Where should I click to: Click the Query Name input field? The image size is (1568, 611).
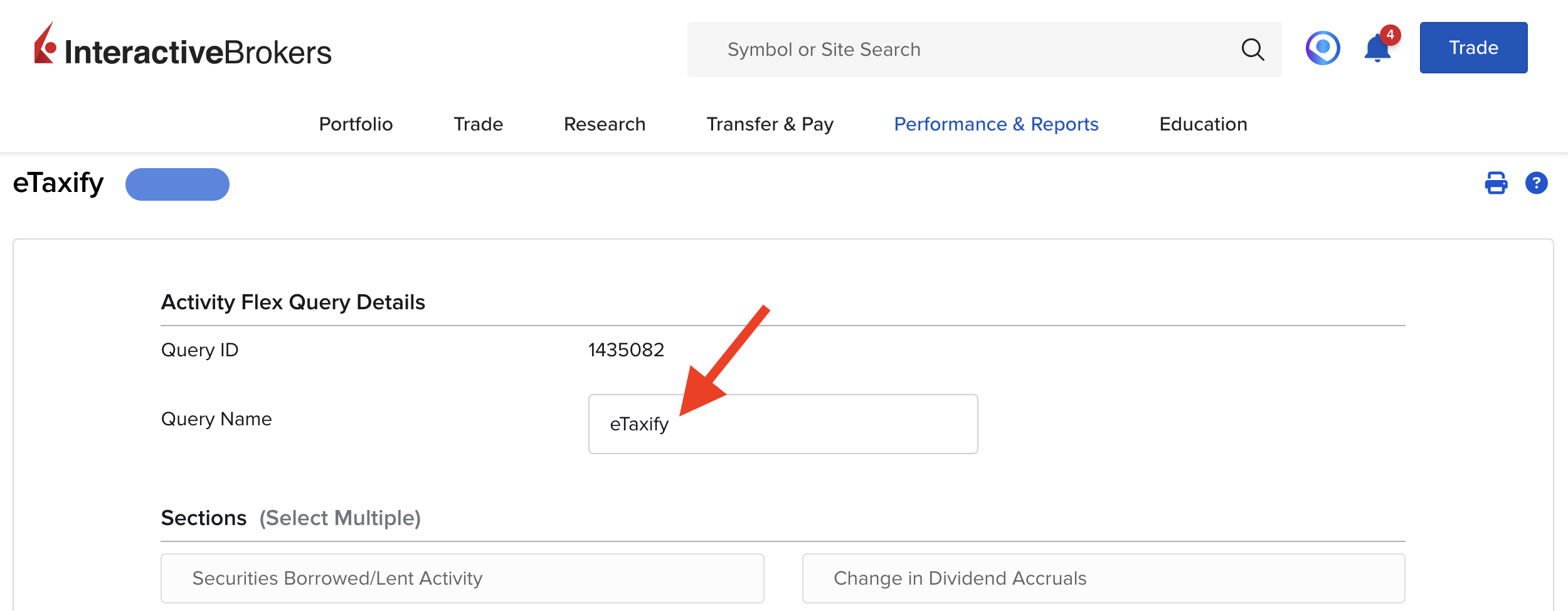click(x=783, y=424)
